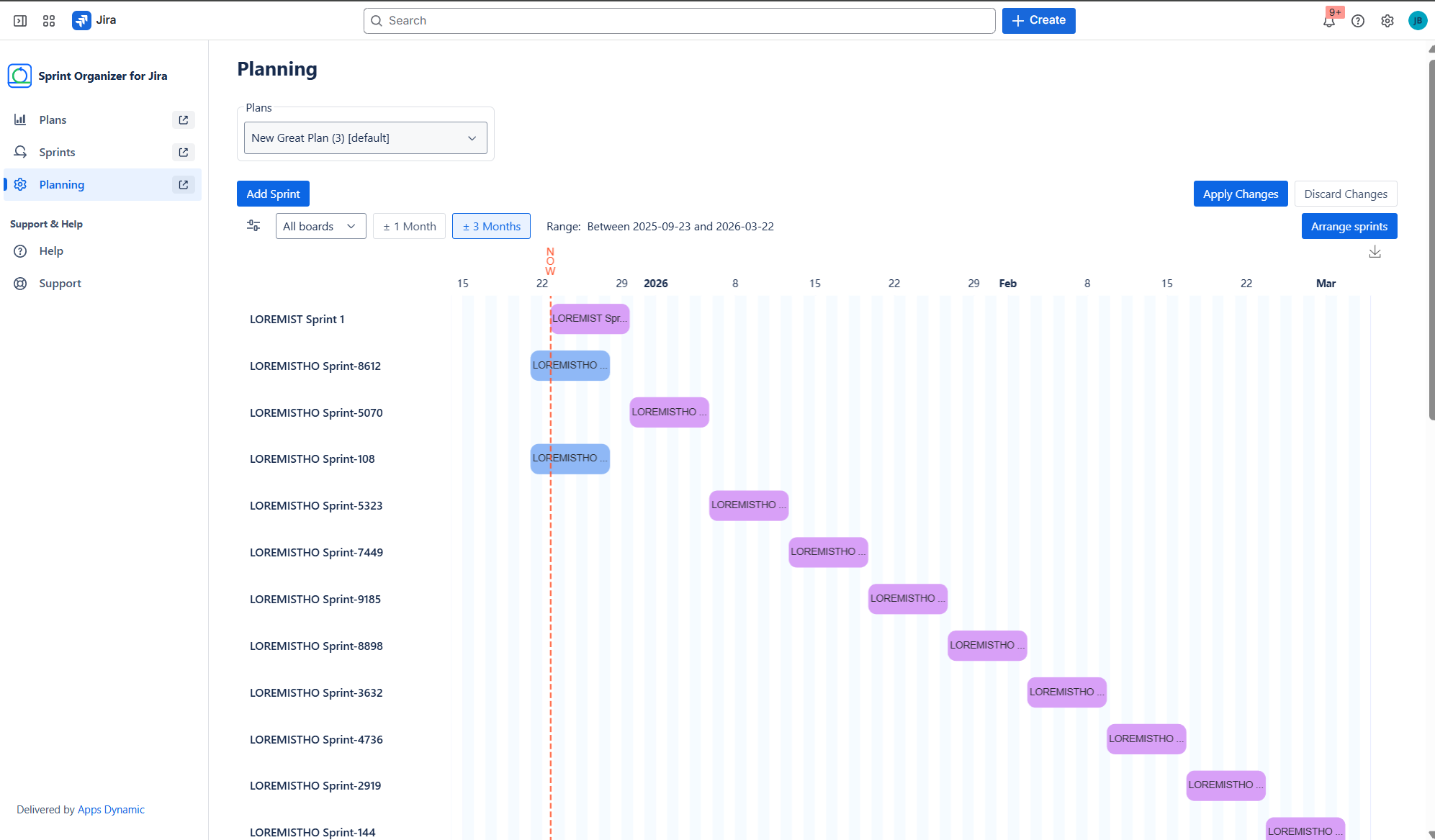
Task: Collapse sidebar using the panel icon
Action: (x=20, y=21)
